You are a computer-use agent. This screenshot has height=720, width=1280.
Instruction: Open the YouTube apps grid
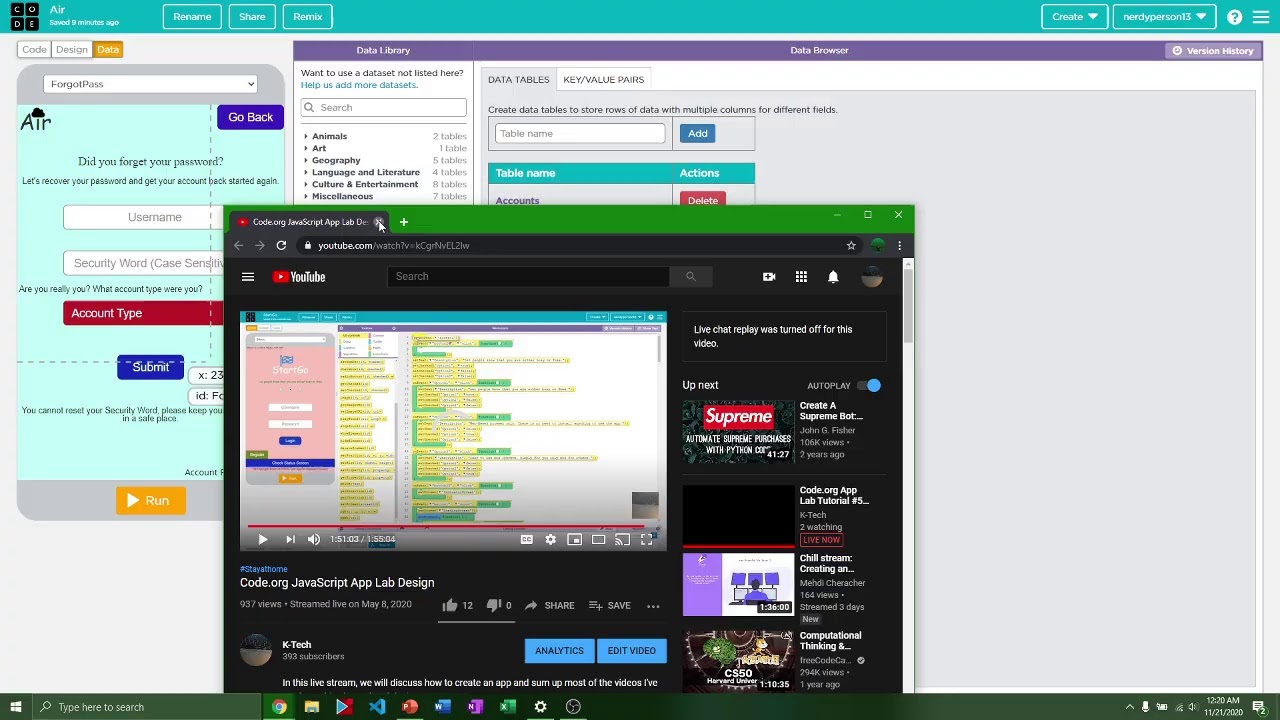point(801,277)
